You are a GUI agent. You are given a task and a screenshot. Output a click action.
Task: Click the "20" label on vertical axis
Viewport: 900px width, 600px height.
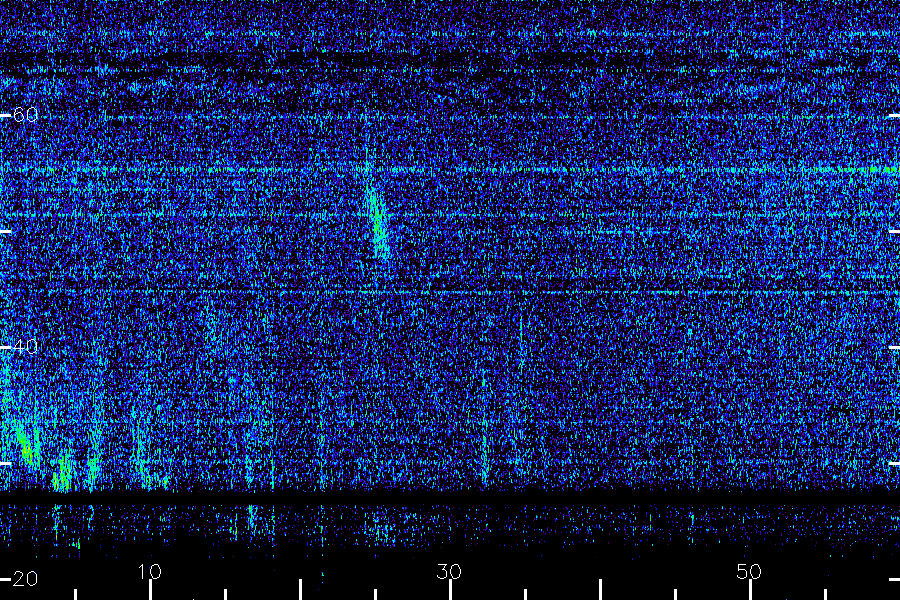[26, 579]
